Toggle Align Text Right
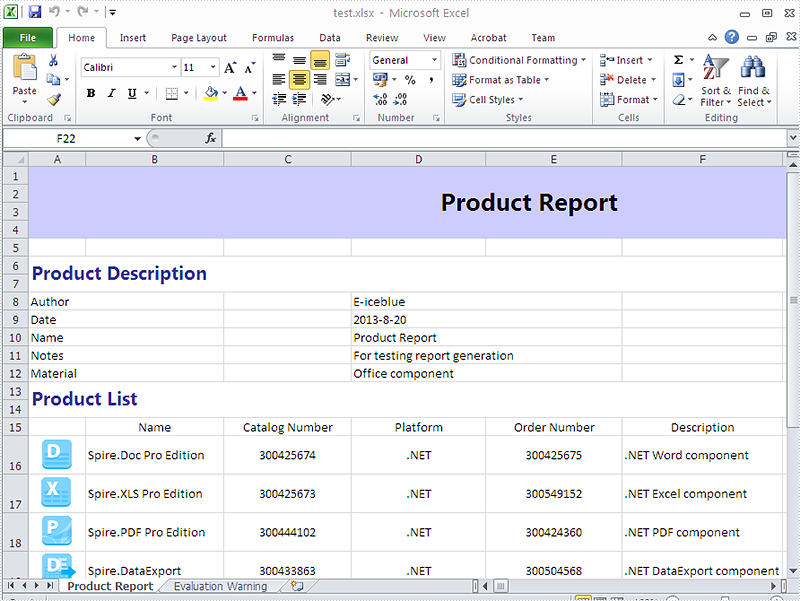Image resolution: width=800 pixels, height=601 pixels. pyautogui.click(x=320, y=80)
